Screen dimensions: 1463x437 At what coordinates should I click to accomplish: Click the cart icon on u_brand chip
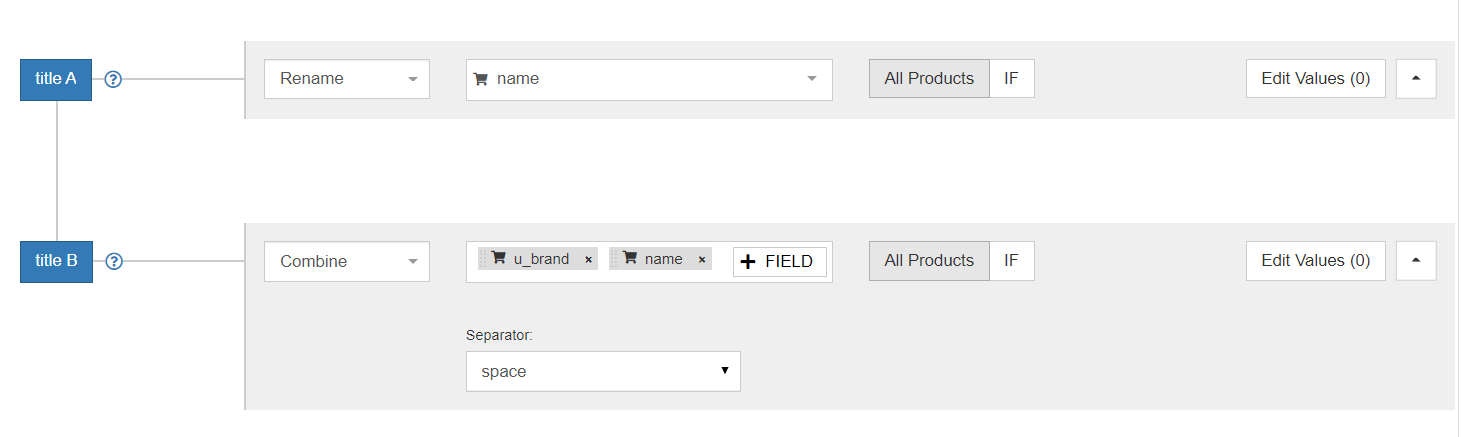[x=498, y=258]
